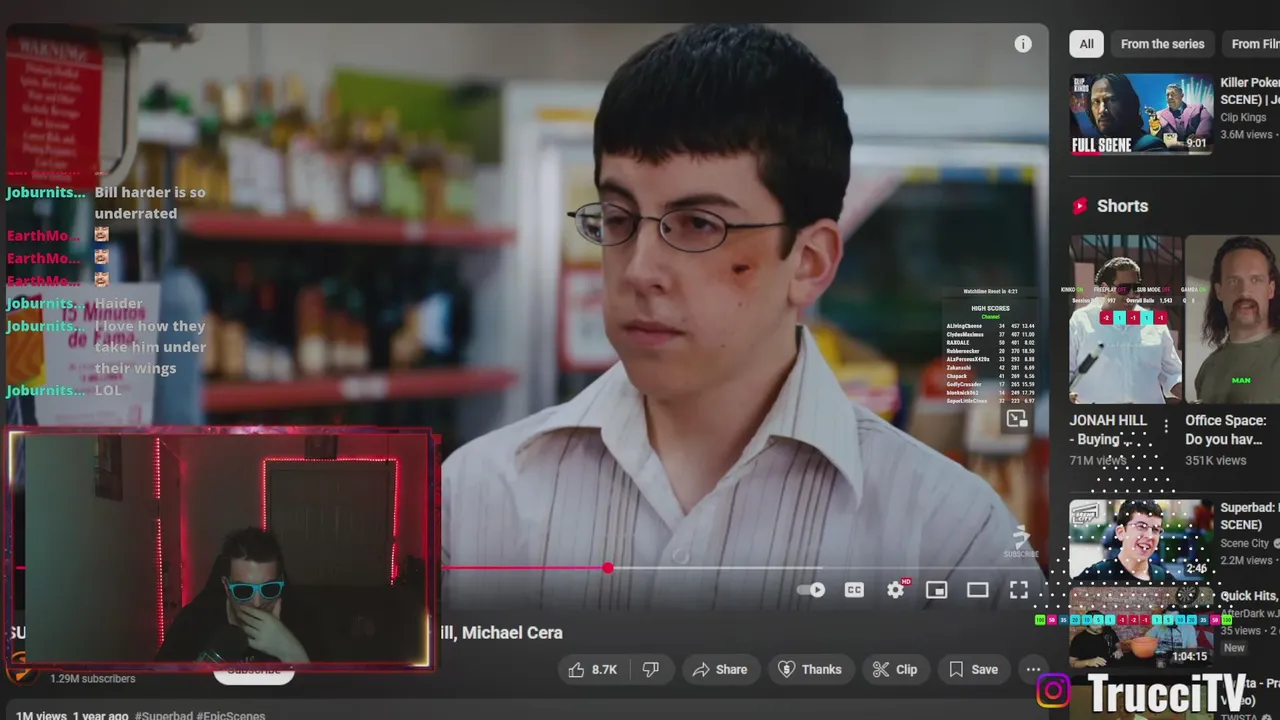Click the Thanks button
Image resolution: width=1280 pixels, height=720 pixels.
point(810,670)
